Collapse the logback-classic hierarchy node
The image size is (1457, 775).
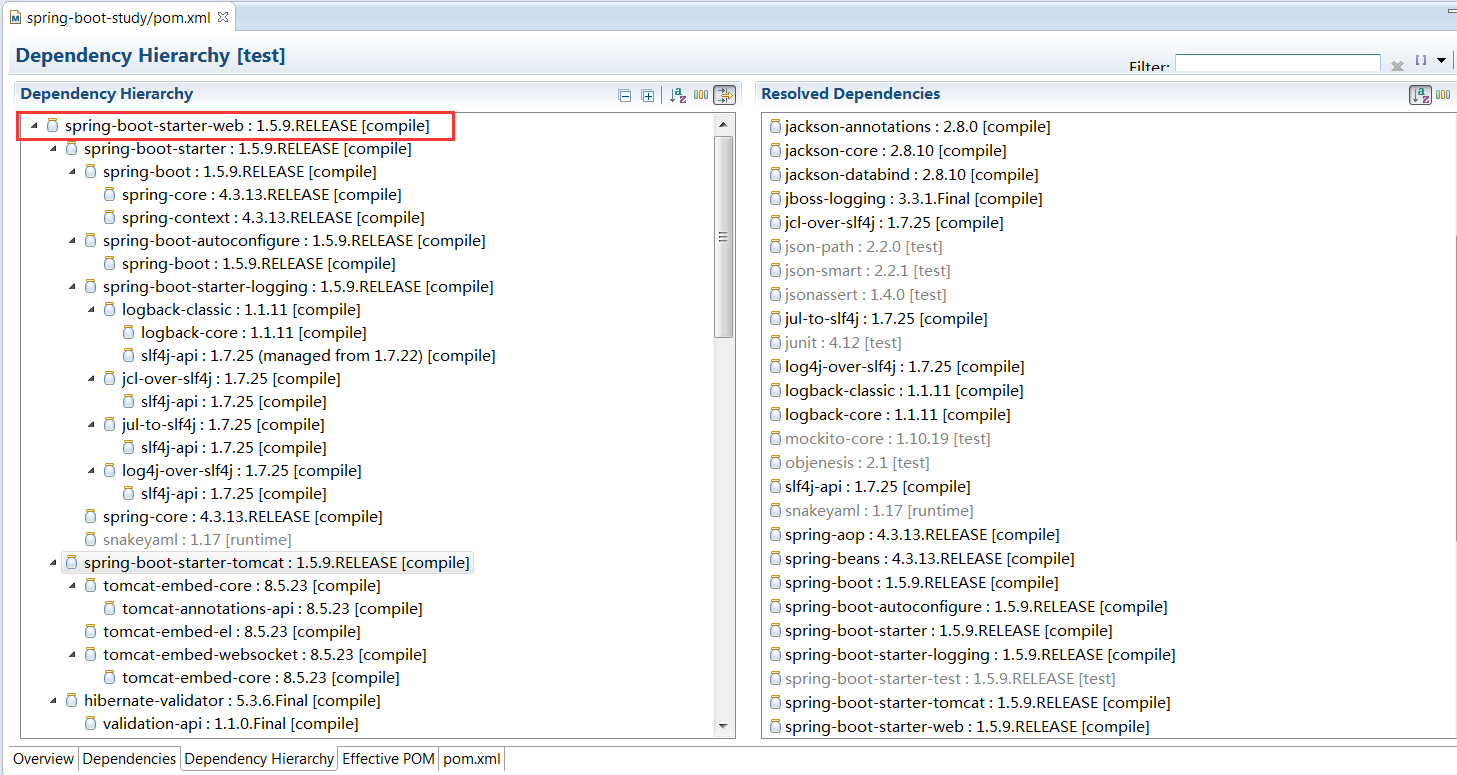[x=91, y=310]
